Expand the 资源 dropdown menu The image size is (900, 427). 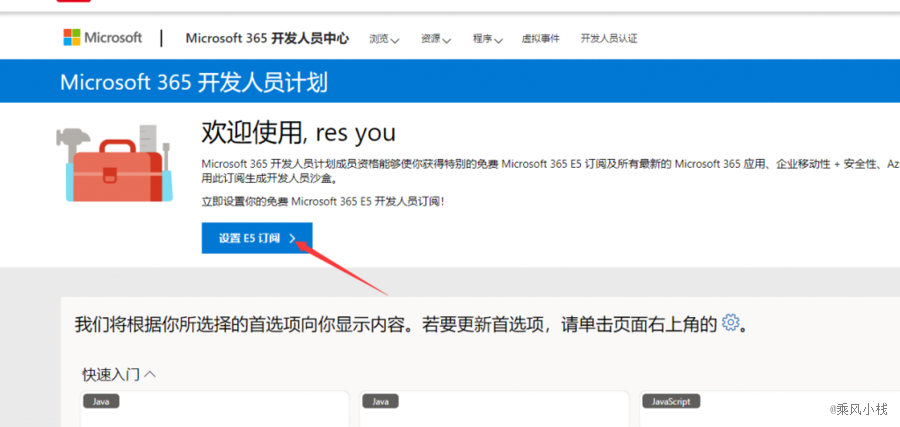[436, 39]
